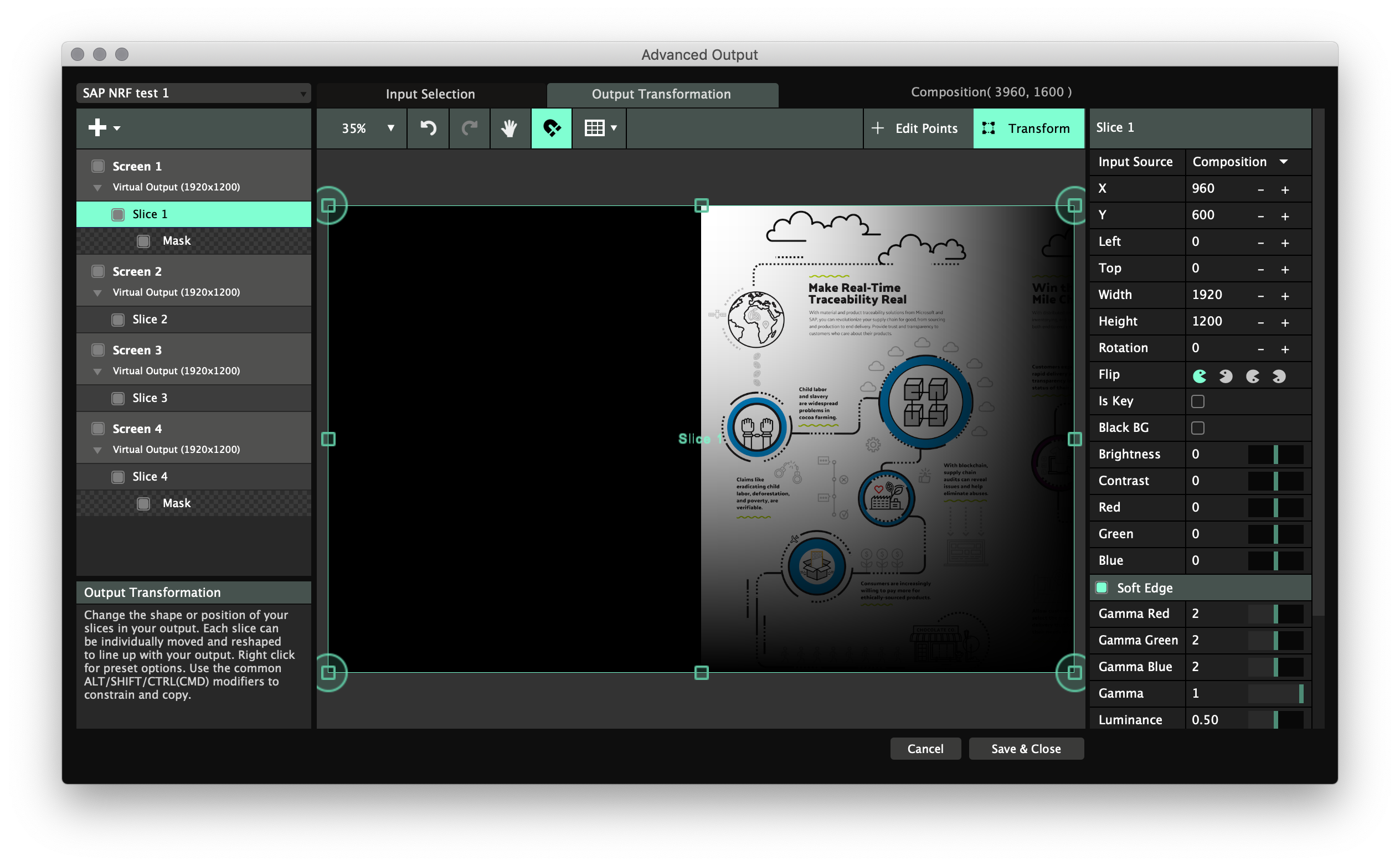Select the last Flip icon
Viewport: 1400px width, 866px height.
[1279, 376]
